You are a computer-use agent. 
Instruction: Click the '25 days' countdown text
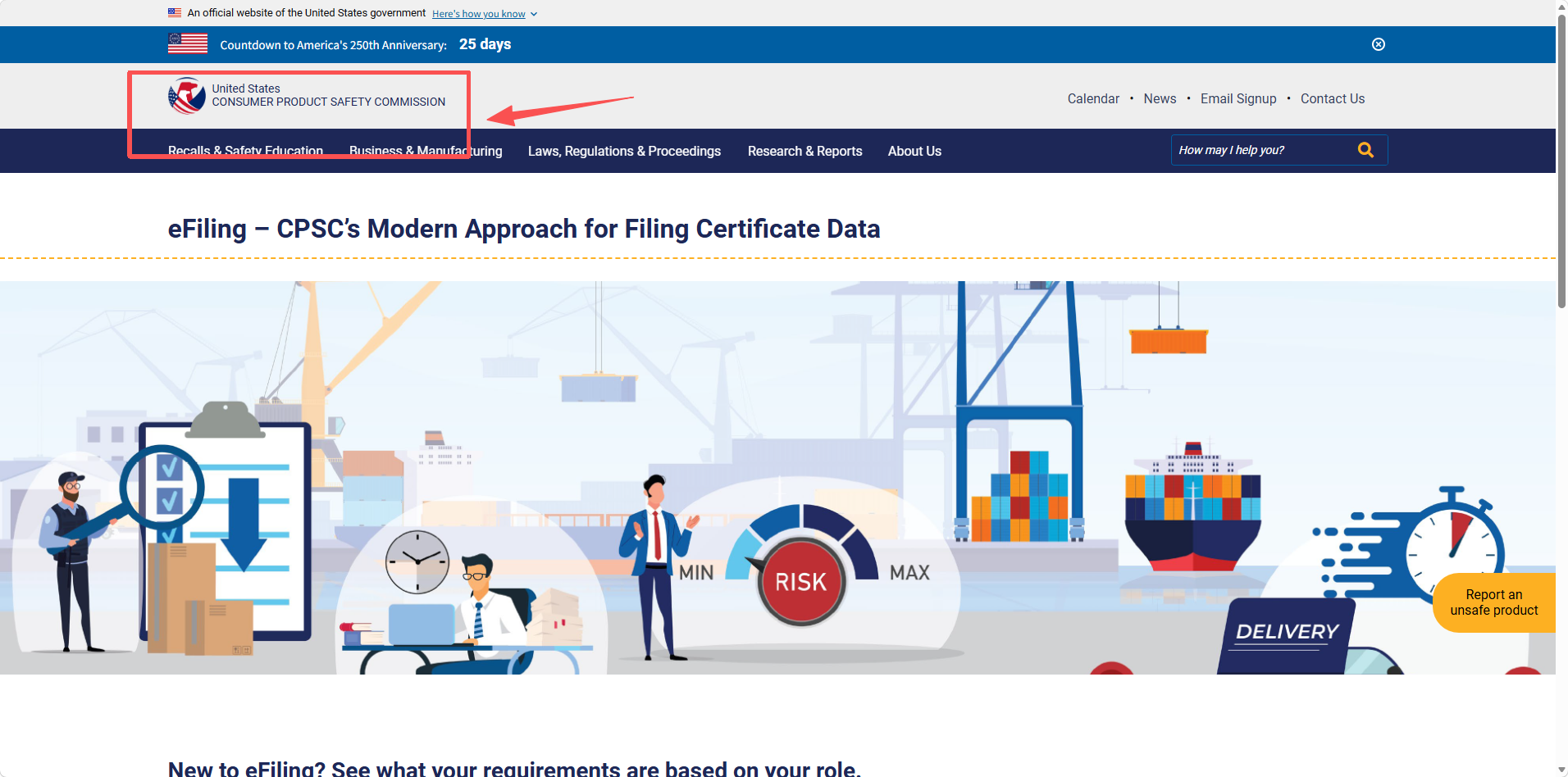[x=485, y=44]
